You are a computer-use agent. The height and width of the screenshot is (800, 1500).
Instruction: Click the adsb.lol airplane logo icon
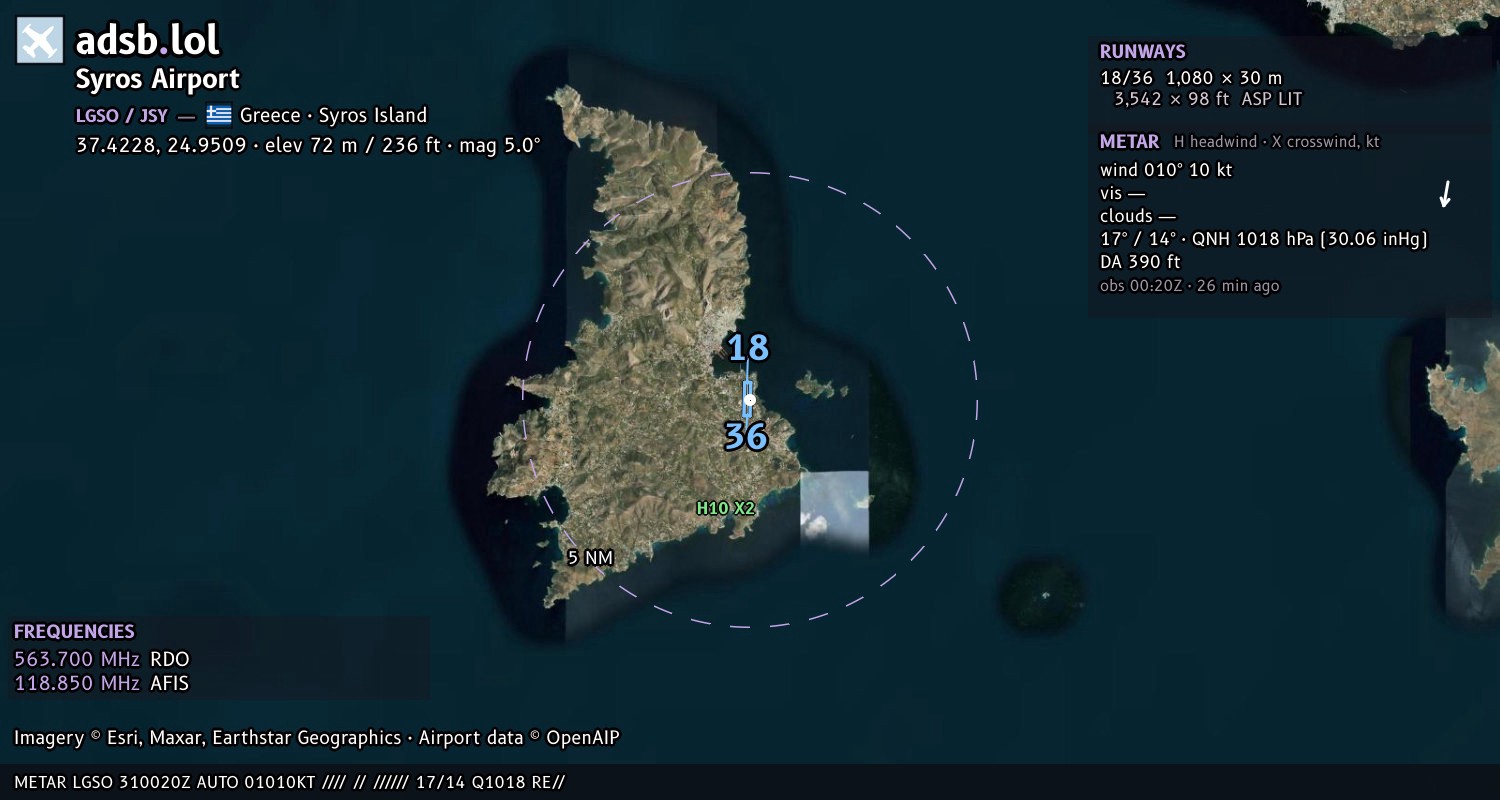(40, 41)
